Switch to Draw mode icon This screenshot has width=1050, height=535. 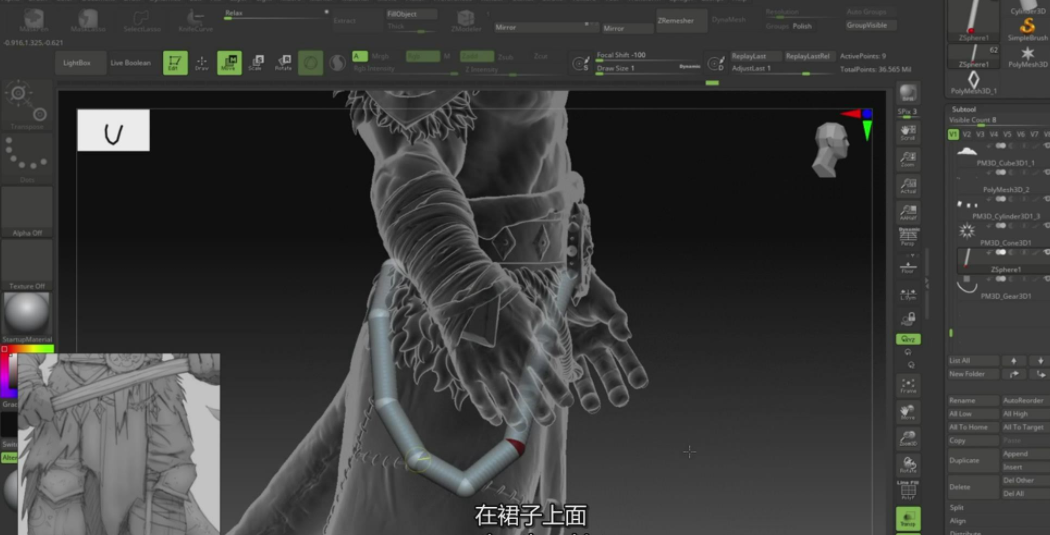tap(202, 63)
